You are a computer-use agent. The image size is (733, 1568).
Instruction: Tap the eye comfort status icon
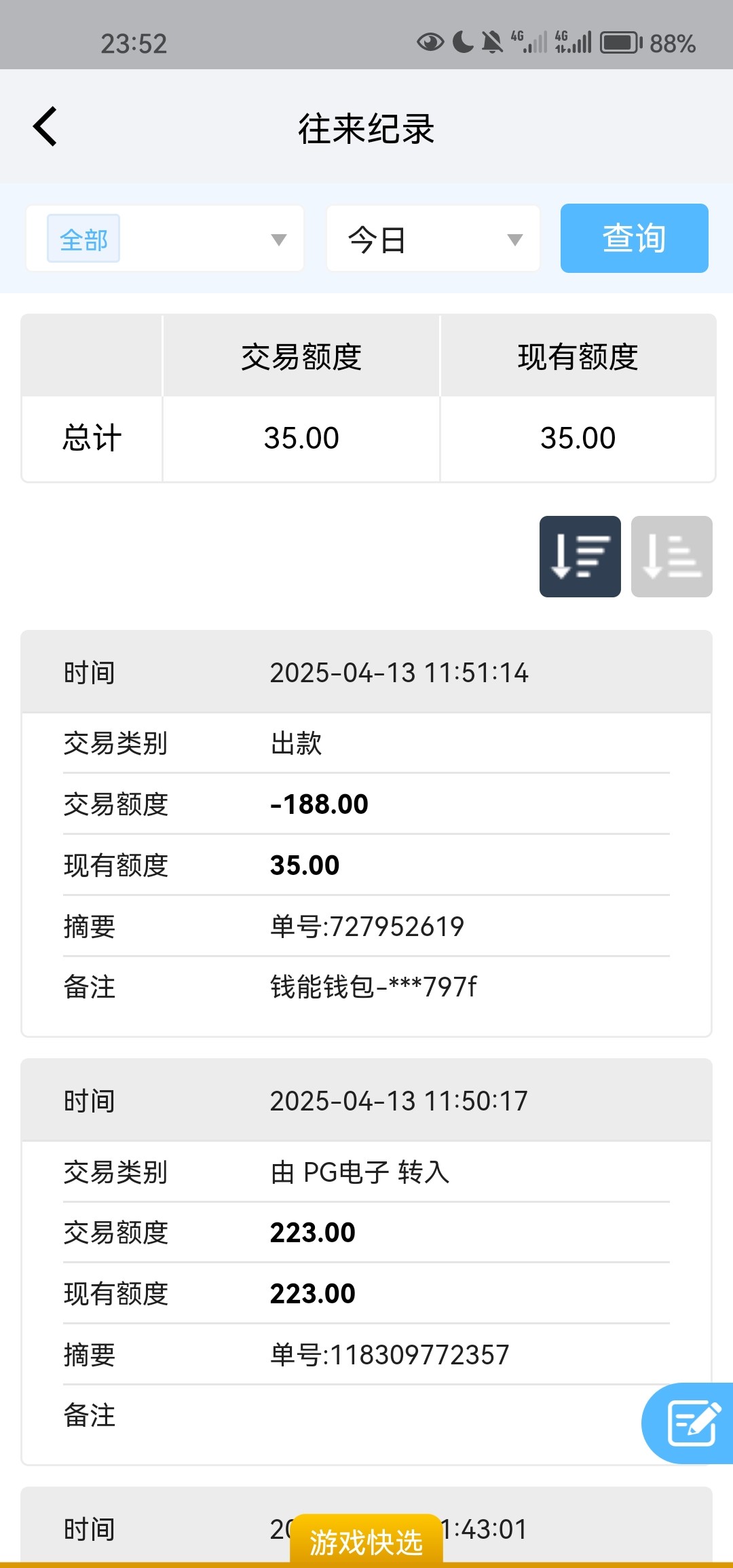[430, 43]
